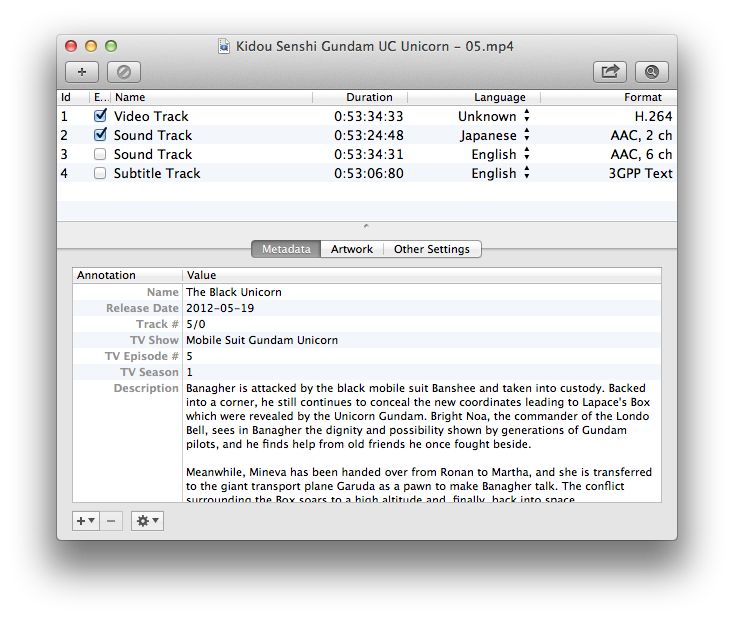
Task: Switch to the Metadata tab
Action: (x=286, y=249)
